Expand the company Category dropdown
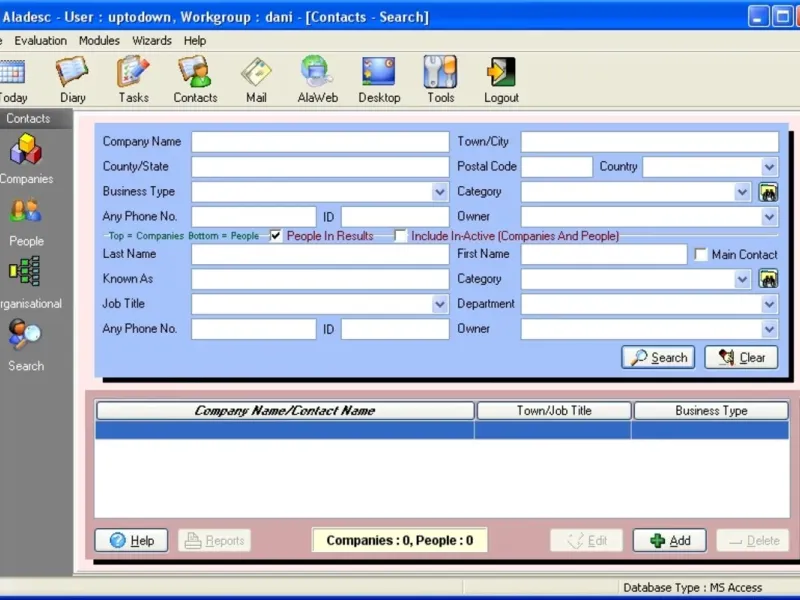 742,192
